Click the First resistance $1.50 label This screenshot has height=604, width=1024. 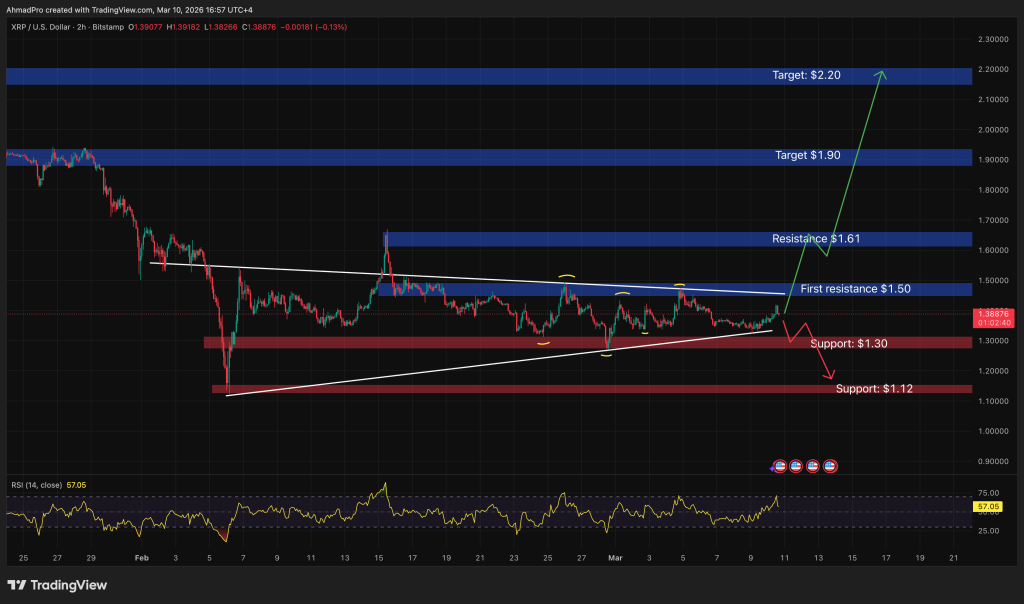point(854,289)
